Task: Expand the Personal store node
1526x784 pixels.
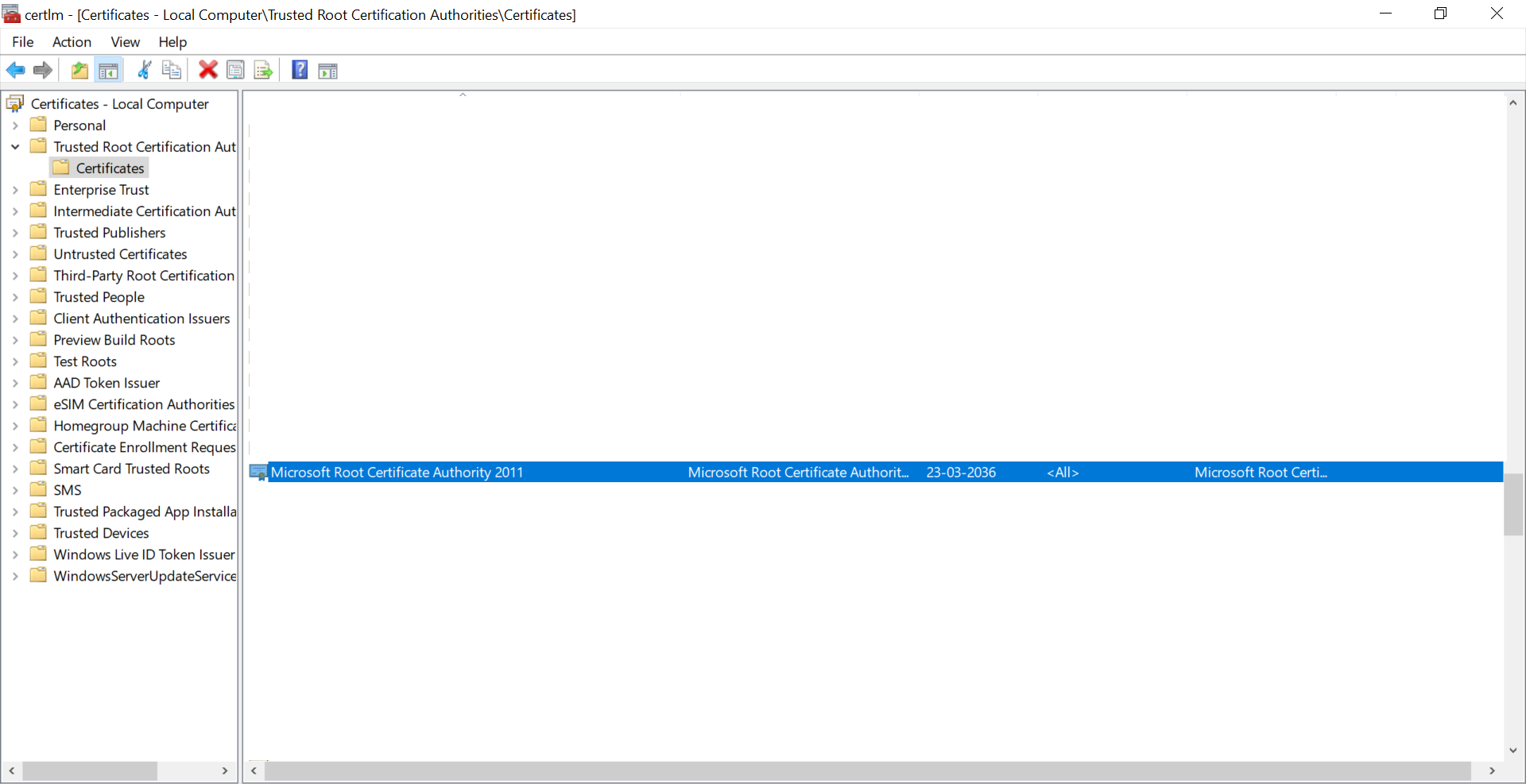Action: pyautogui.click(x=15, y=126)
